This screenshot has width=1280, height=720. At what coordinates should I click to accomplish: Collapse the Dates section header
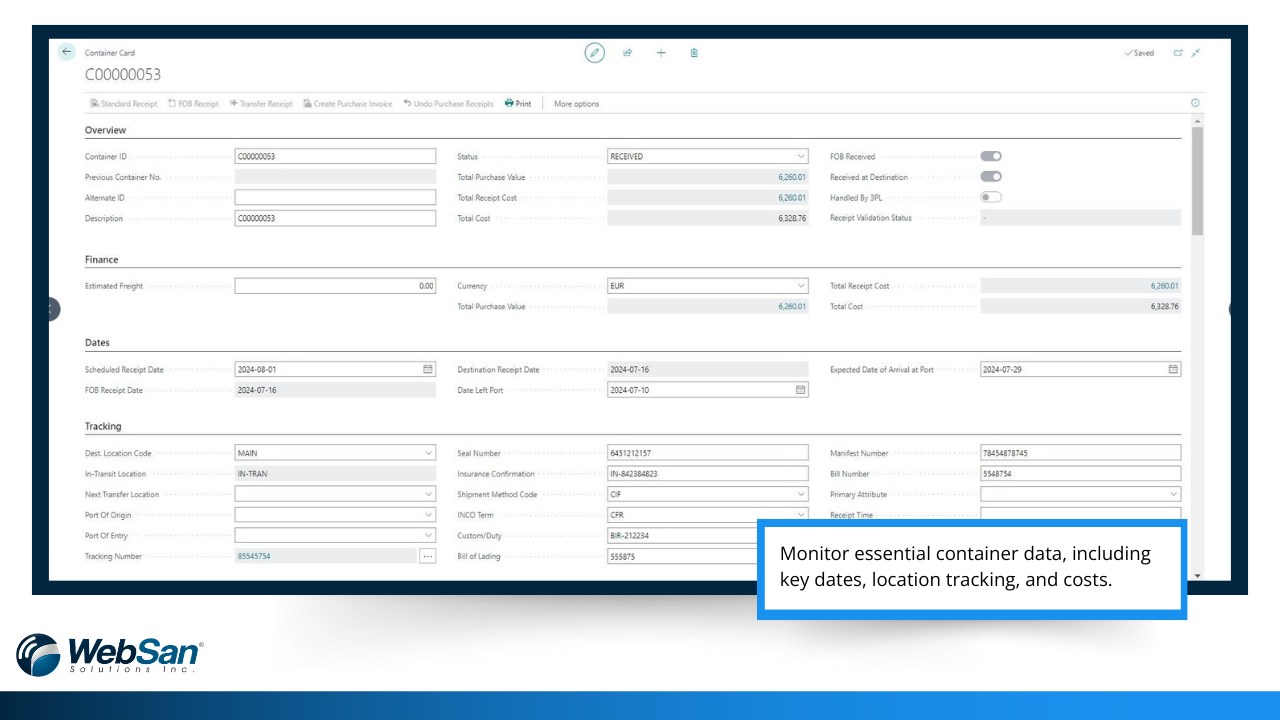97,343
